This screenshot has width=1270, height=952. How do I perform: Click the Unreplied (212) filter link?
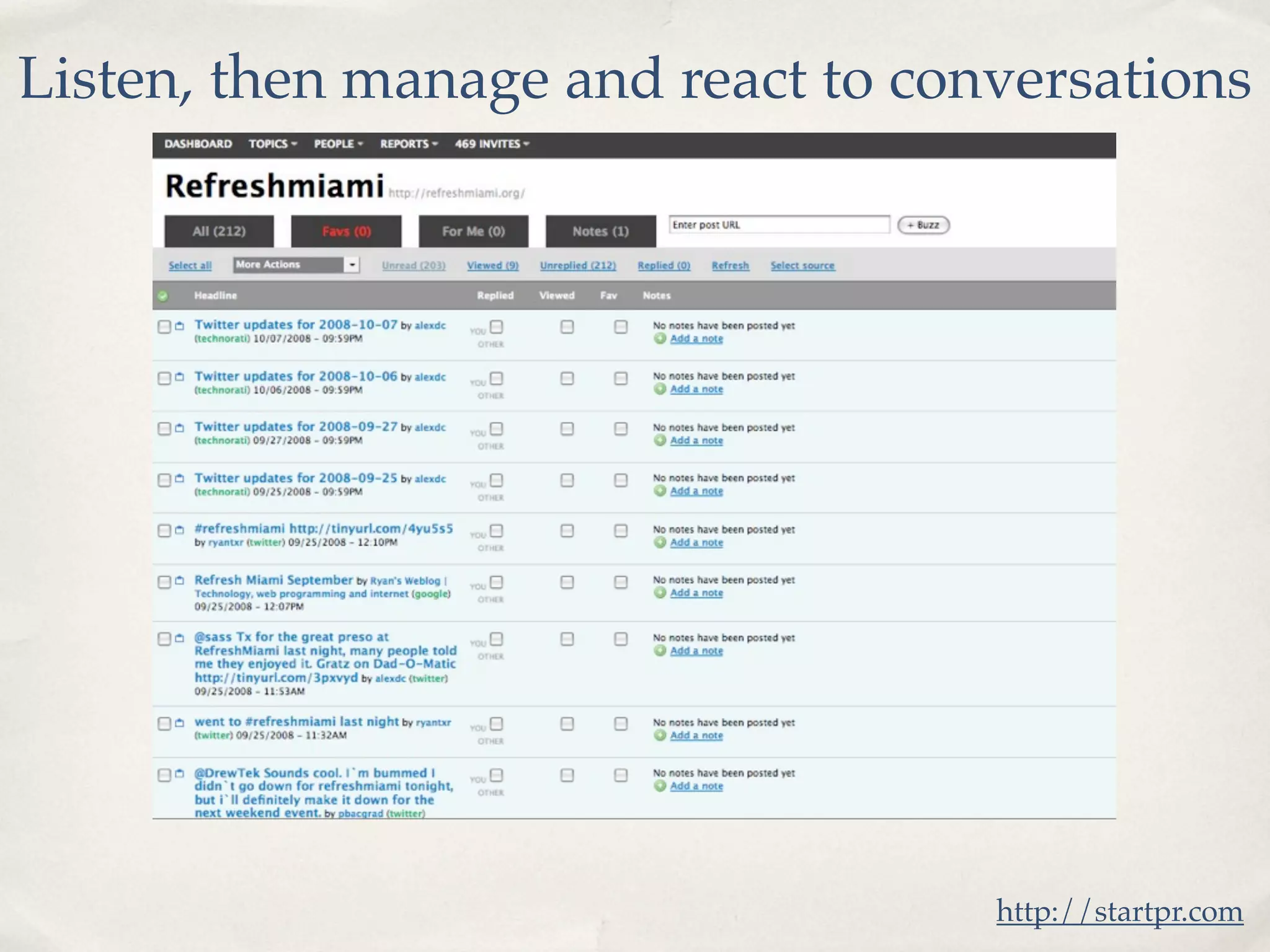click(x=577, y=265)
